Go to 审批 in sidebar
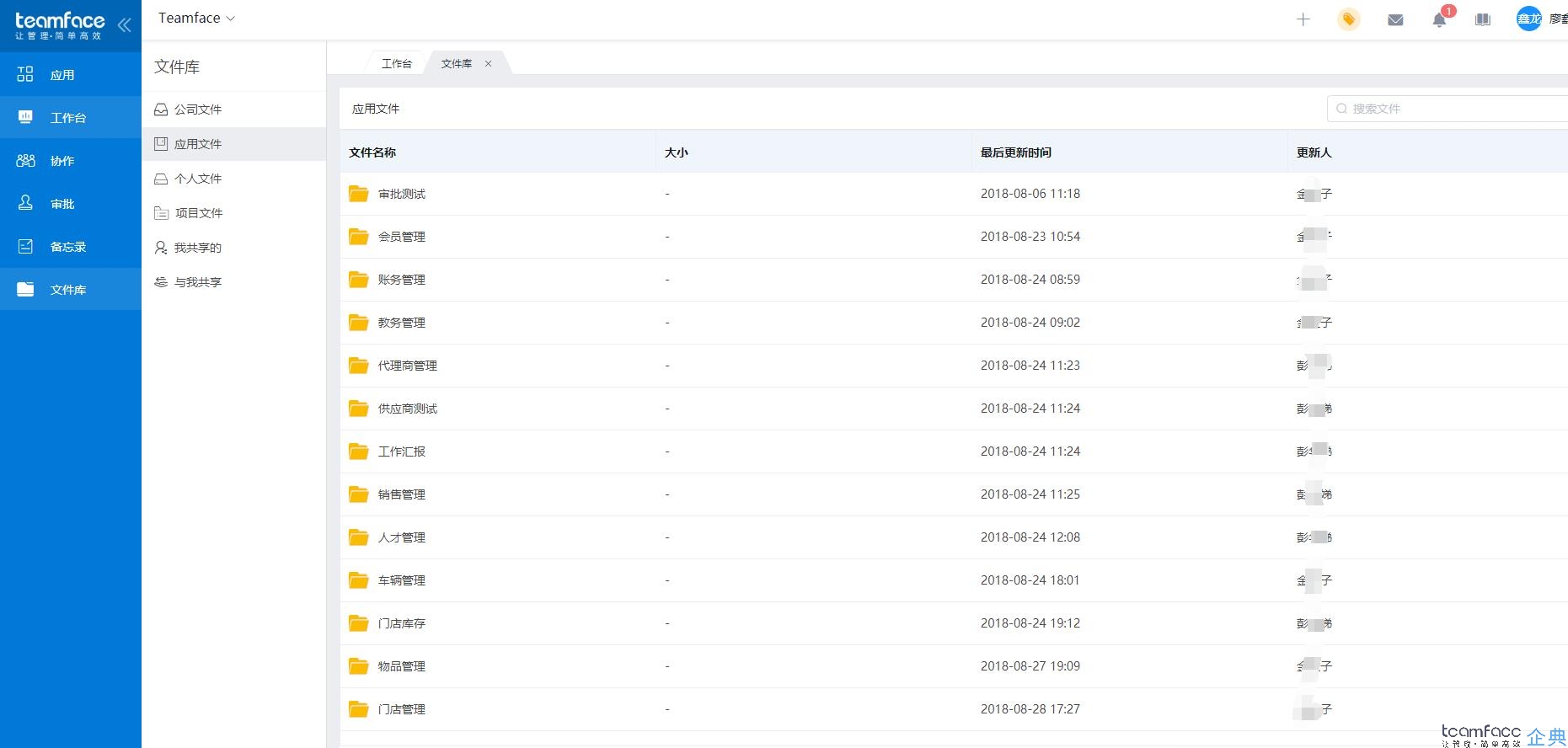The width and height of the screenshot is (1568, 748). 71,203
